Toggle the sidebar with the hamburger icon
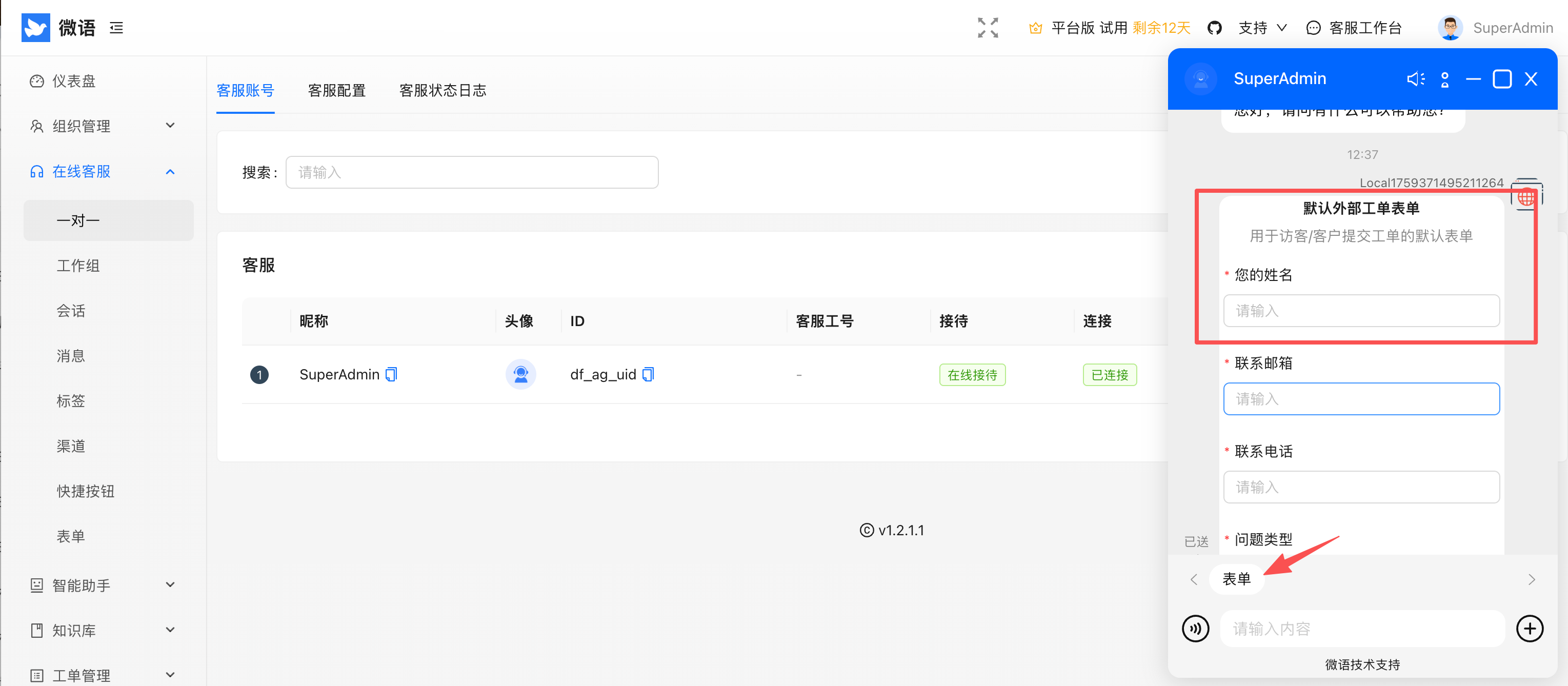This screenshot has height=686, width=1568. [x=116, y=27]
